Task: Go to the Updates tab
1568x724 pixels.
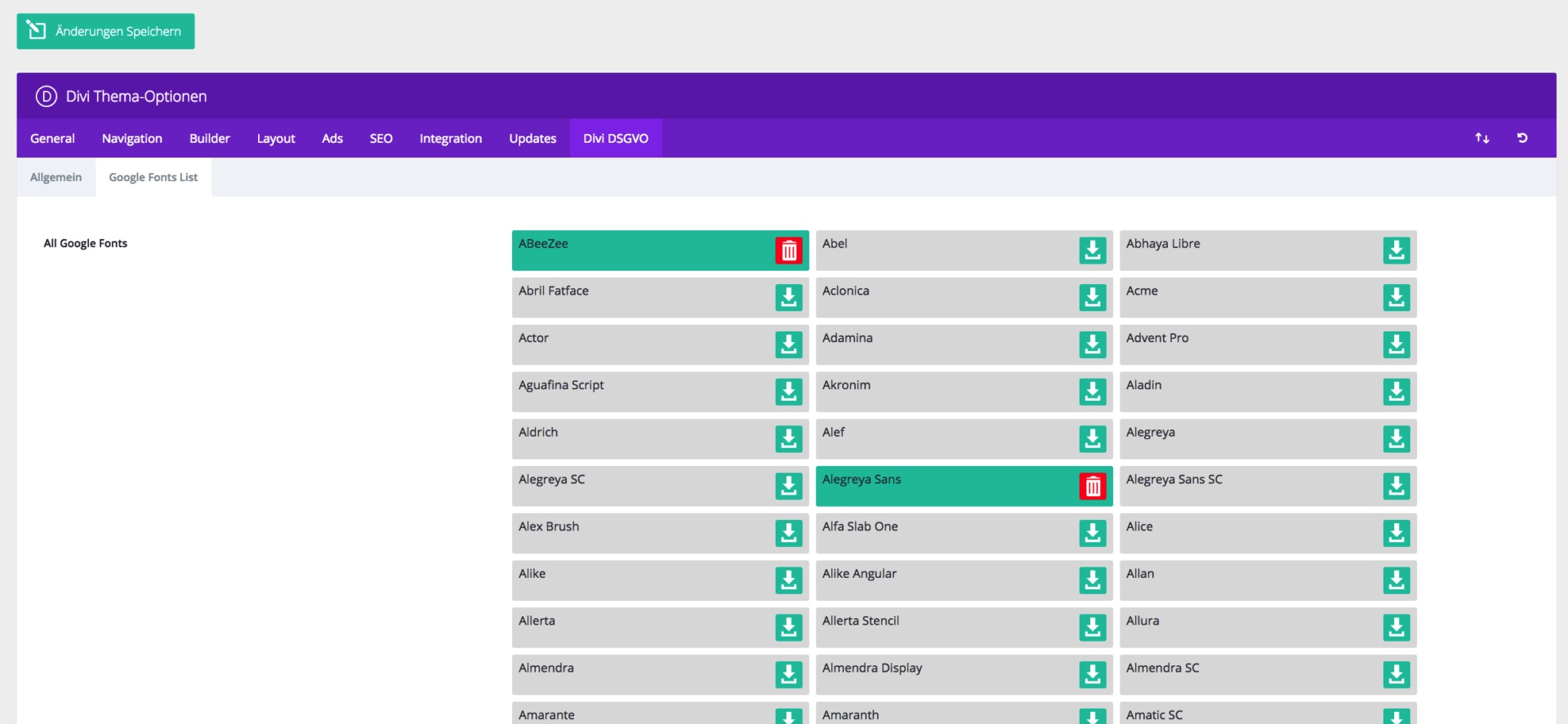Action: point(532,139)
